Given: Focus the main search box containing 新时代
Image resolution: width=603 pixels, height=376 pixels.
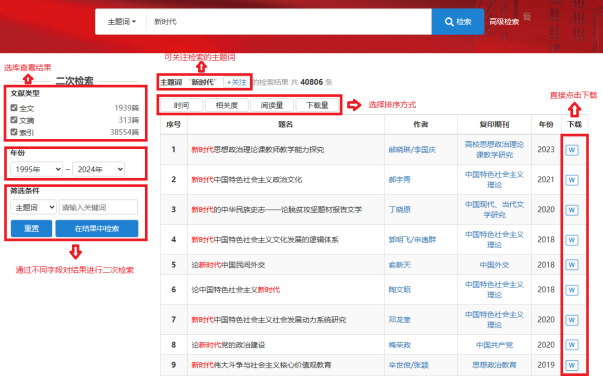Looking at the screenshot, I should [x=289, y=22].
